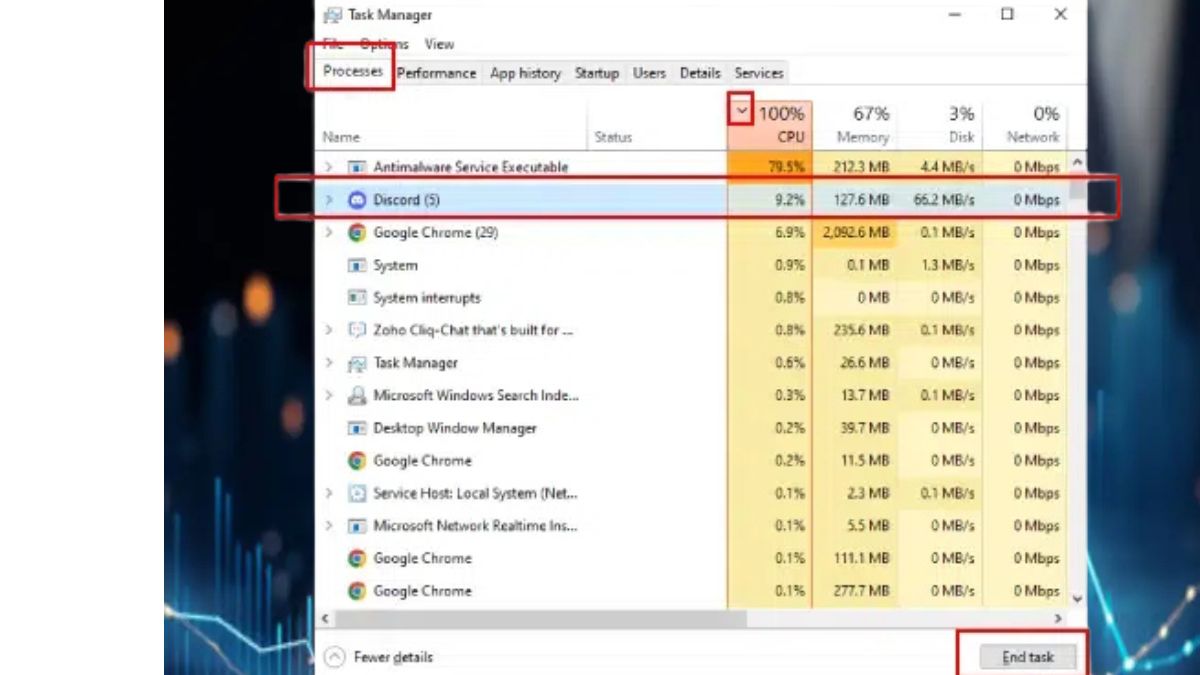Click the Task Manager title bar icon

[333, 14]
